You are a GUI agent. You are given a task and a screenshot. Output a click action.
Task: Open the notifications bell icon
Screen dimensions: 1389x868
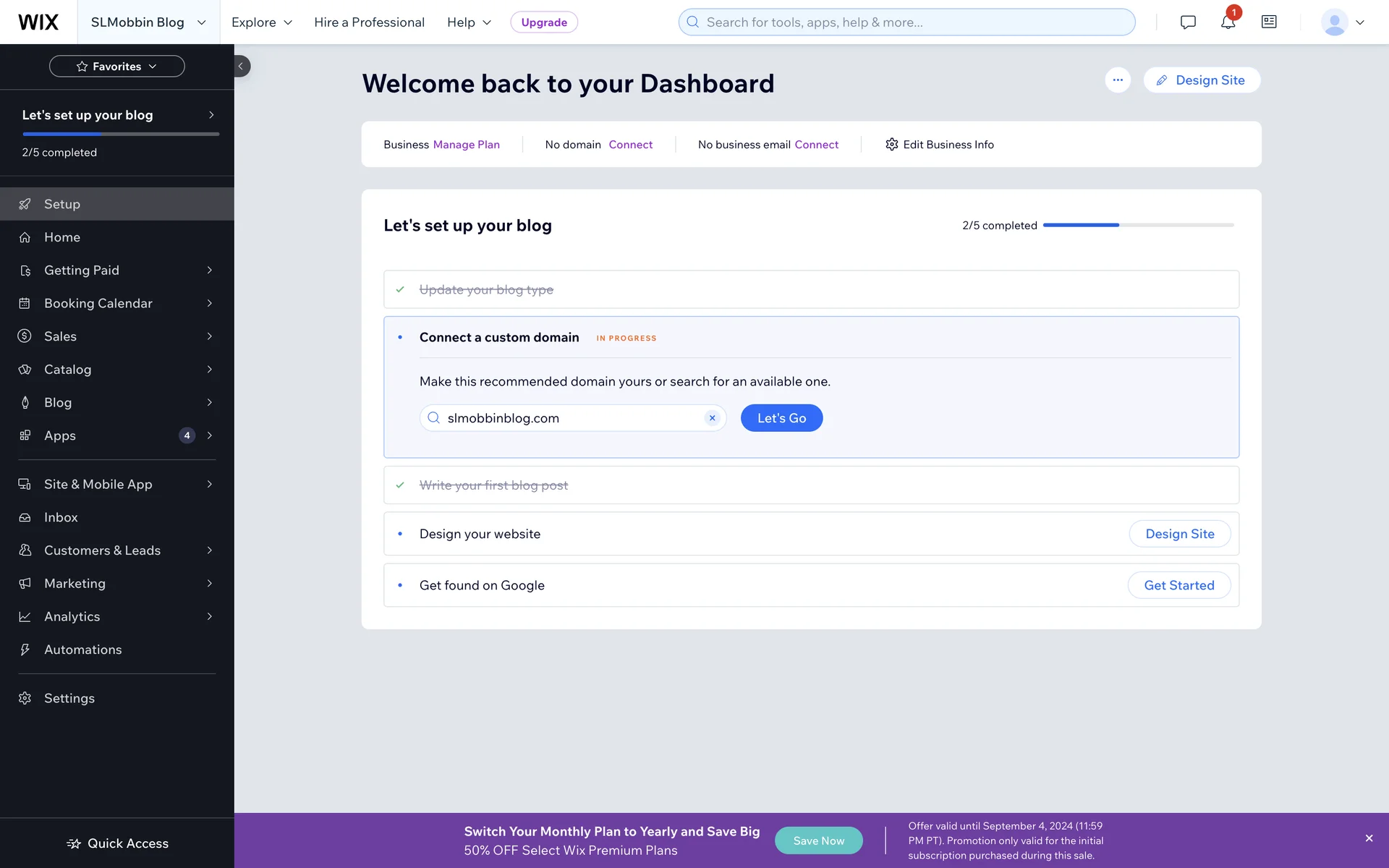(1228, 22)
